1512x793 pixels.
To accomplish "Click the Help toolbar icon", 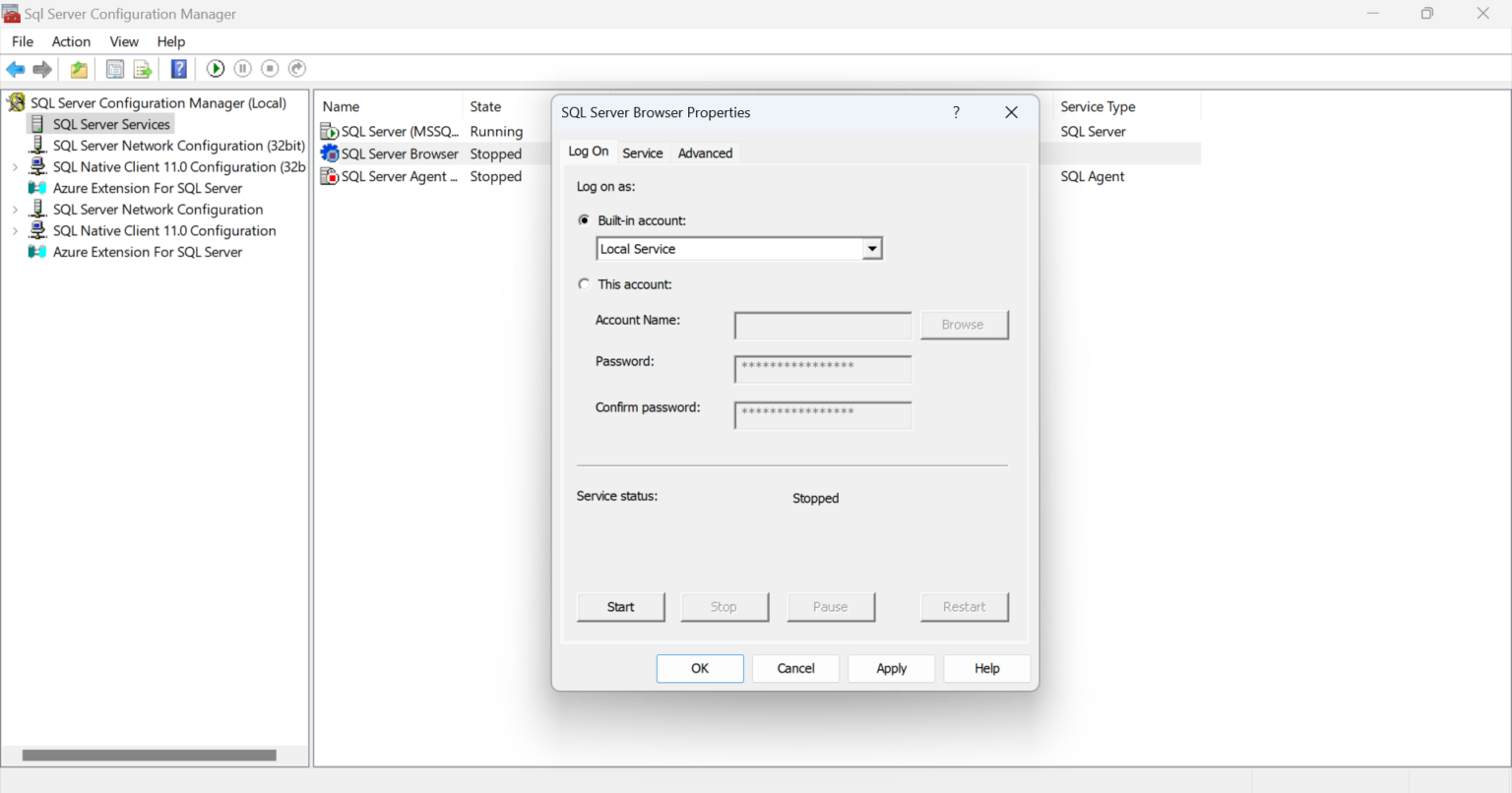I will coord(178,68).
